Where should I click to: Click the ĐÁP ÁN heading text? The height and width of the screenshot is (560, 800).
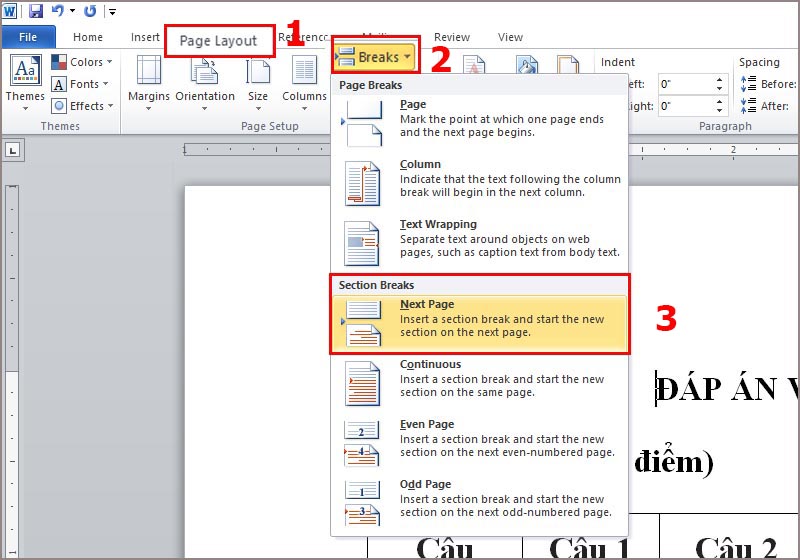pyautogui.click(x=727, y=389)
